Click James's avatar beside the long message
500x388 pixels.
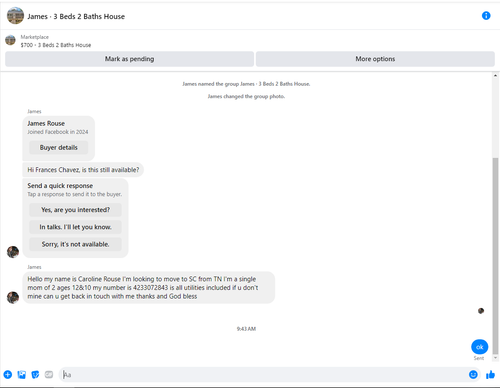13,298
